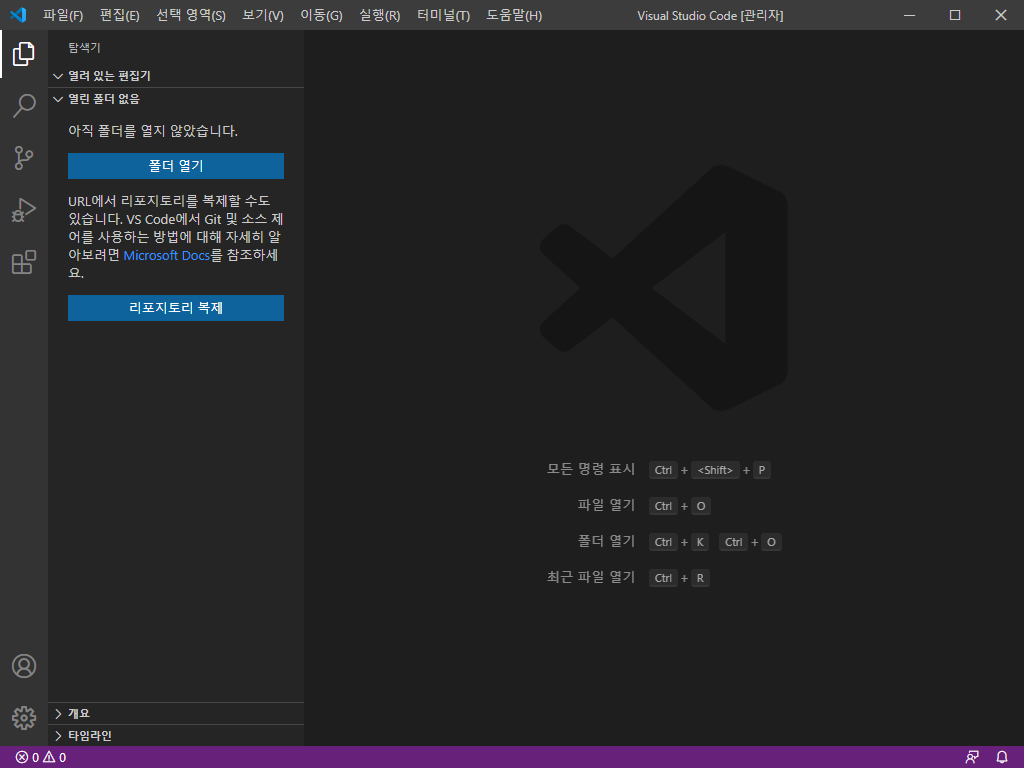The width and height of the screenshot is (1024, 768).
Task: Expand the 개요 section
Action: pyautogui.click(x=176, y=713)
